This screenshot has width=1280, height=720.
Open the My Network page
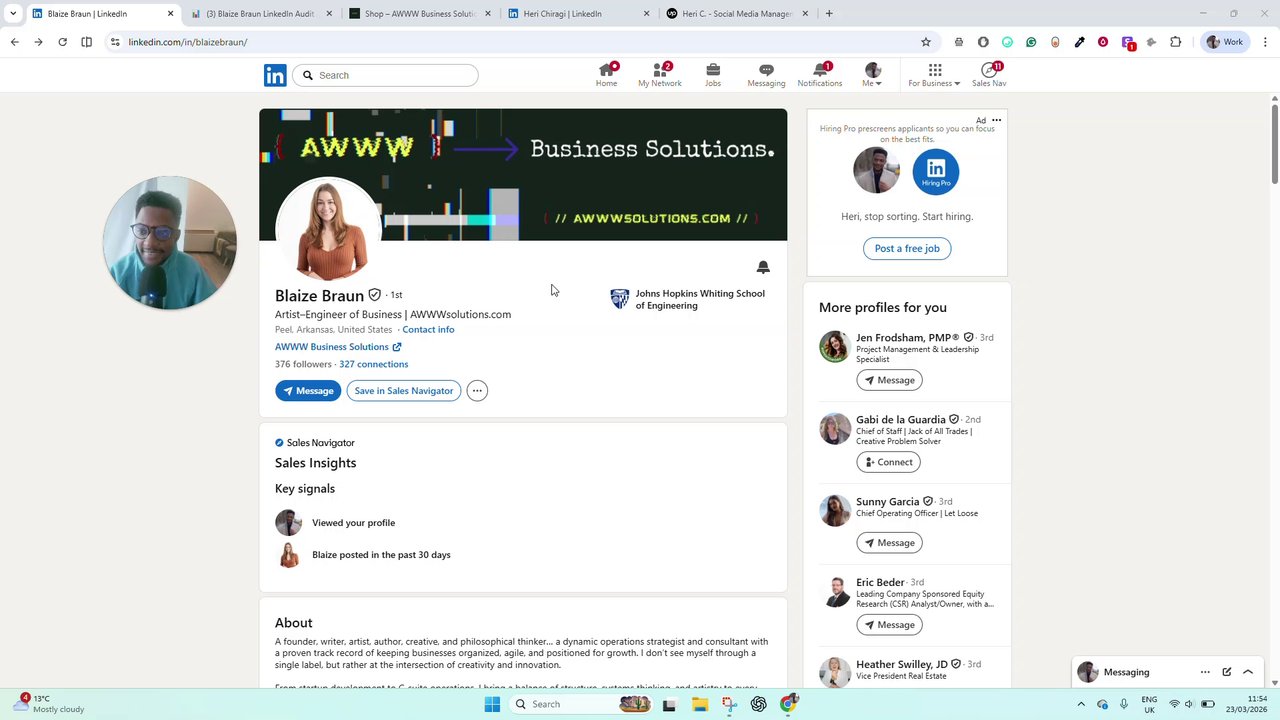pyautogui.click(x=659, y=75)
